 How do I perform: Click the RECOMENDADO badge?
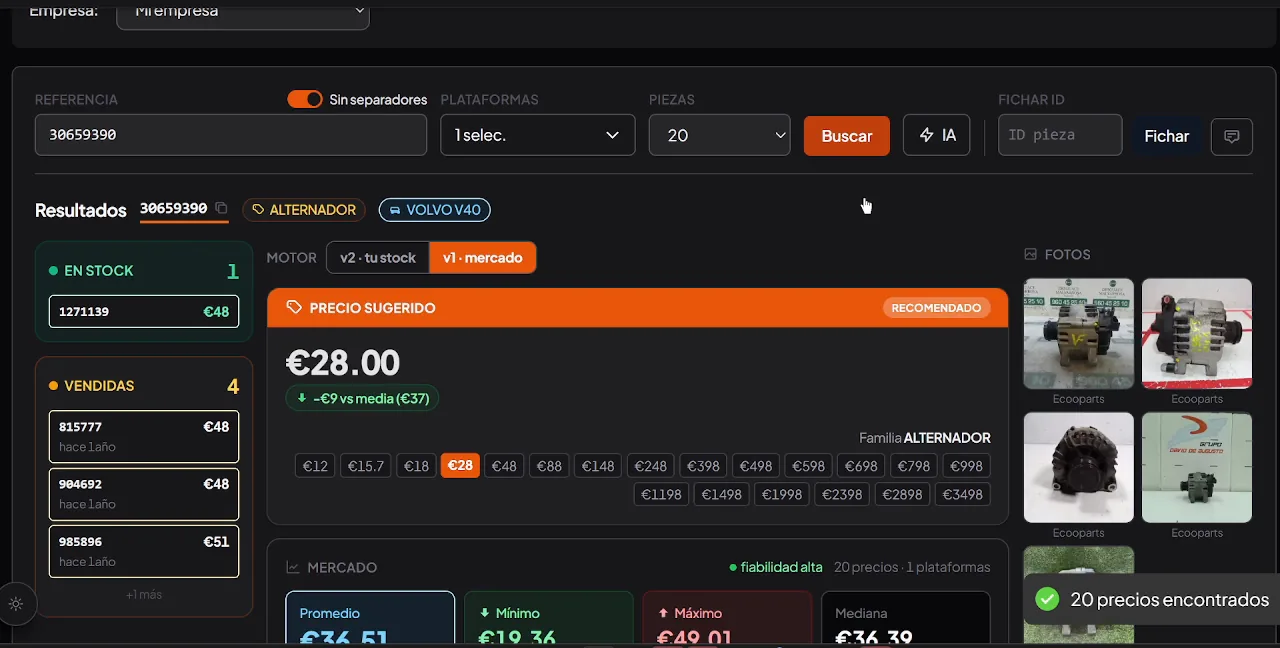(x=936, y=308)
